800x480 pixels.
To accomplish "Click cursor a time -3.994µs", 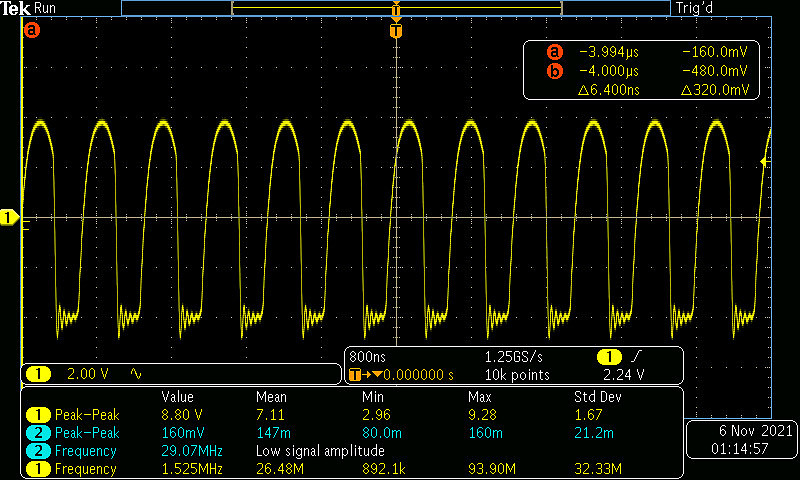I will (x=609, y=52).
